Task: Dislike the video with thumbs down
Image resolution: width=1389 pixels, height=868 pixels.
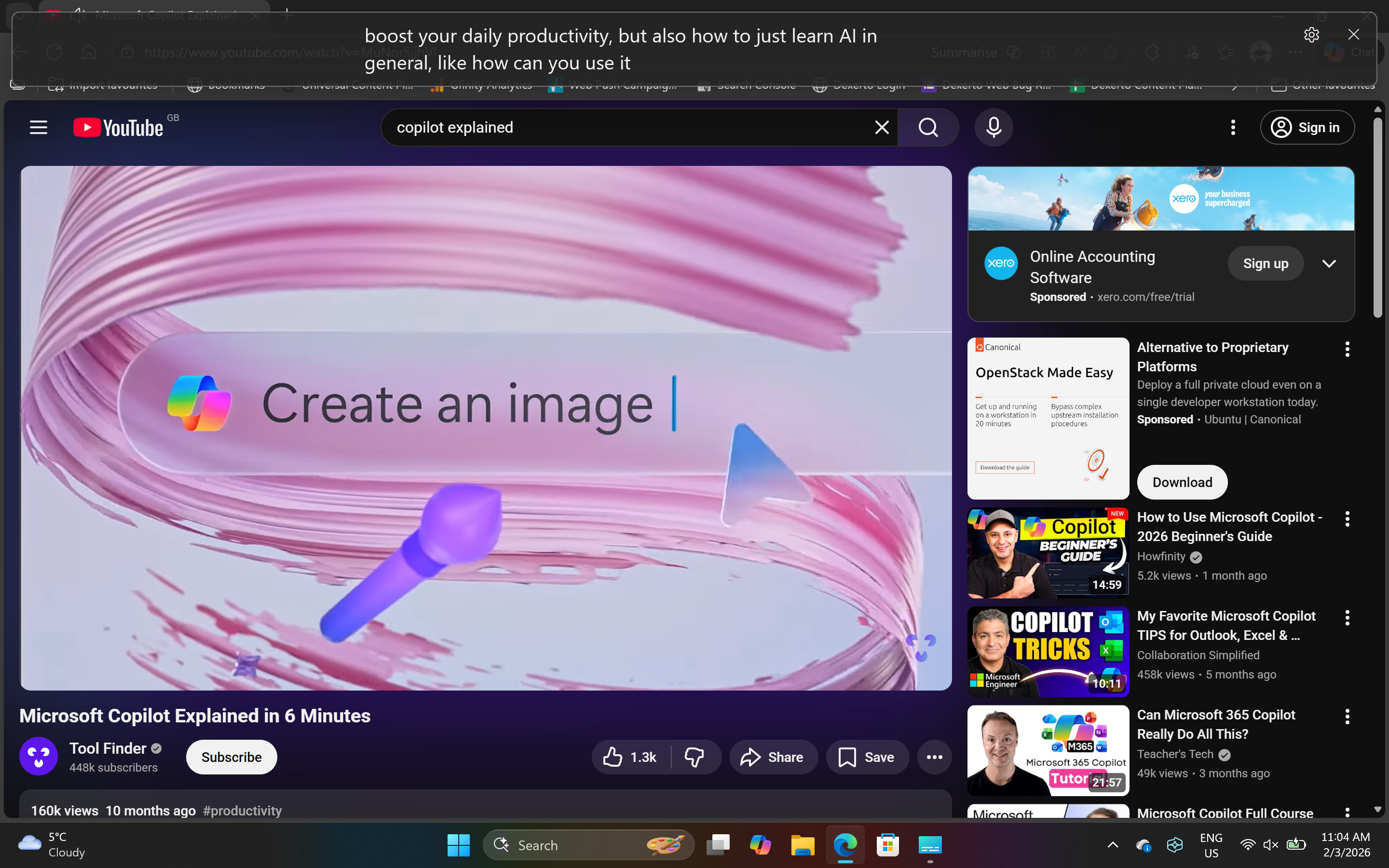Action: tap(694, 757)
